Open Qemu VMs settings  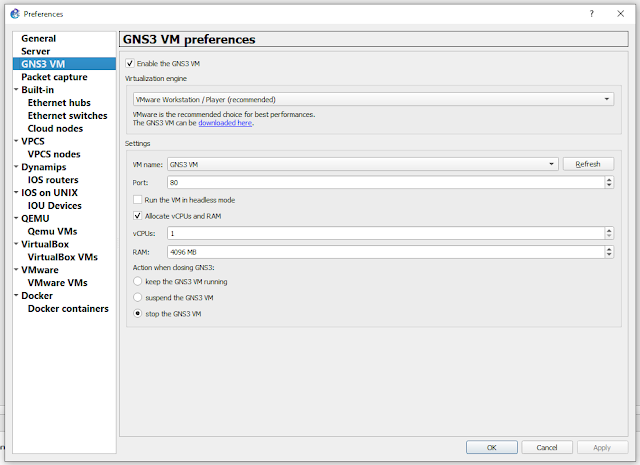[52, 231]
